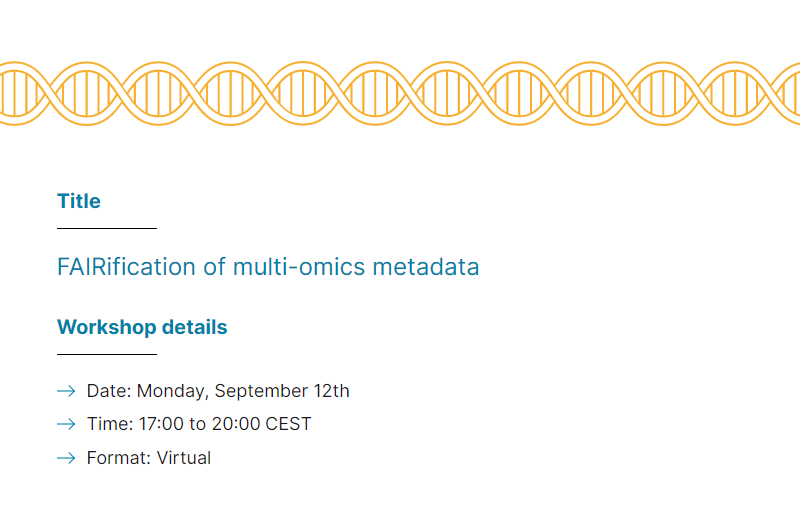
Task: Open the "FAIRification of multi-omics metadata" title
Action: (268, 267)
